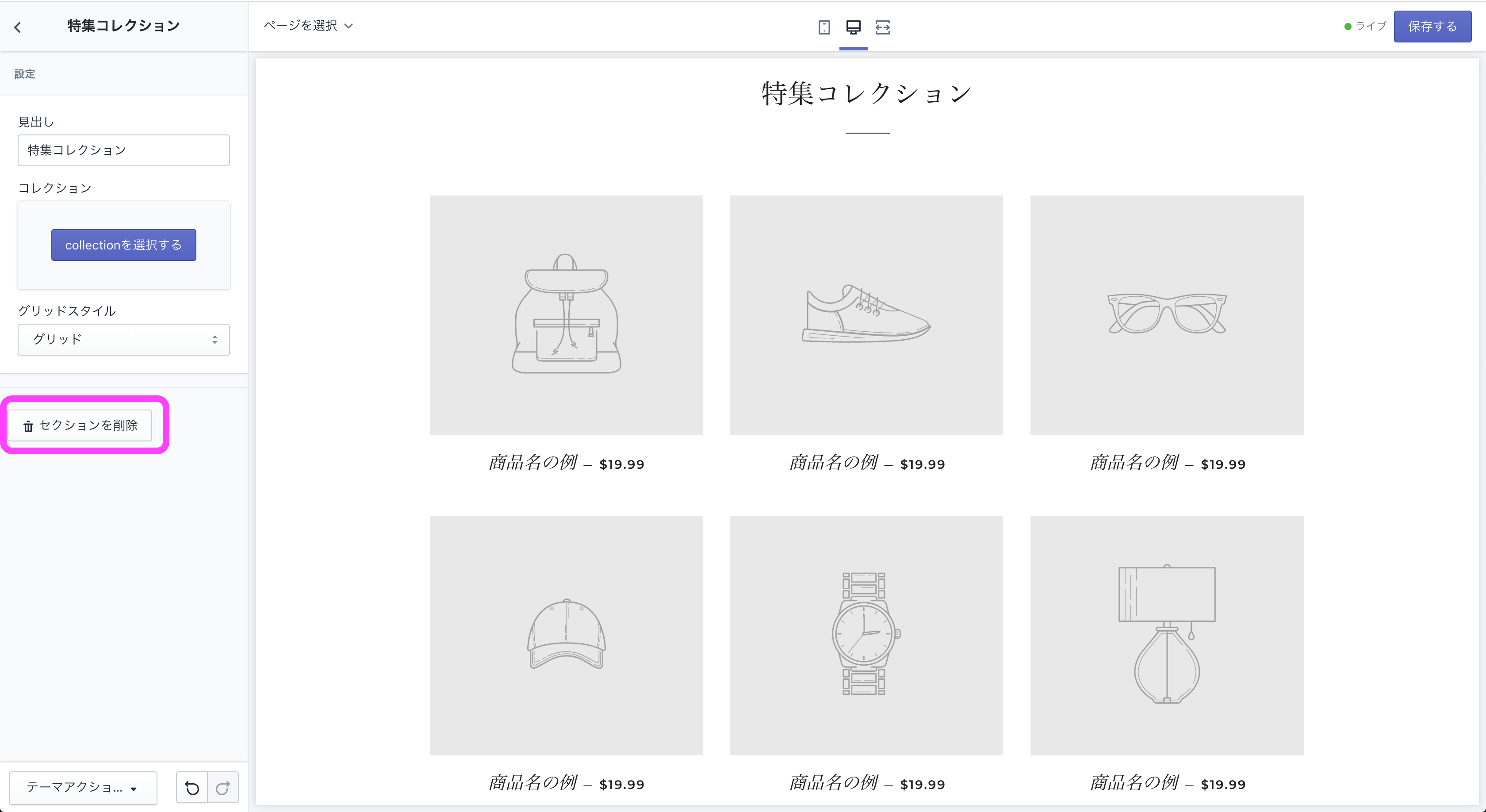Switch to full-width preview mode
This screenshot has height=812, width=1486.
pos(883,27)
